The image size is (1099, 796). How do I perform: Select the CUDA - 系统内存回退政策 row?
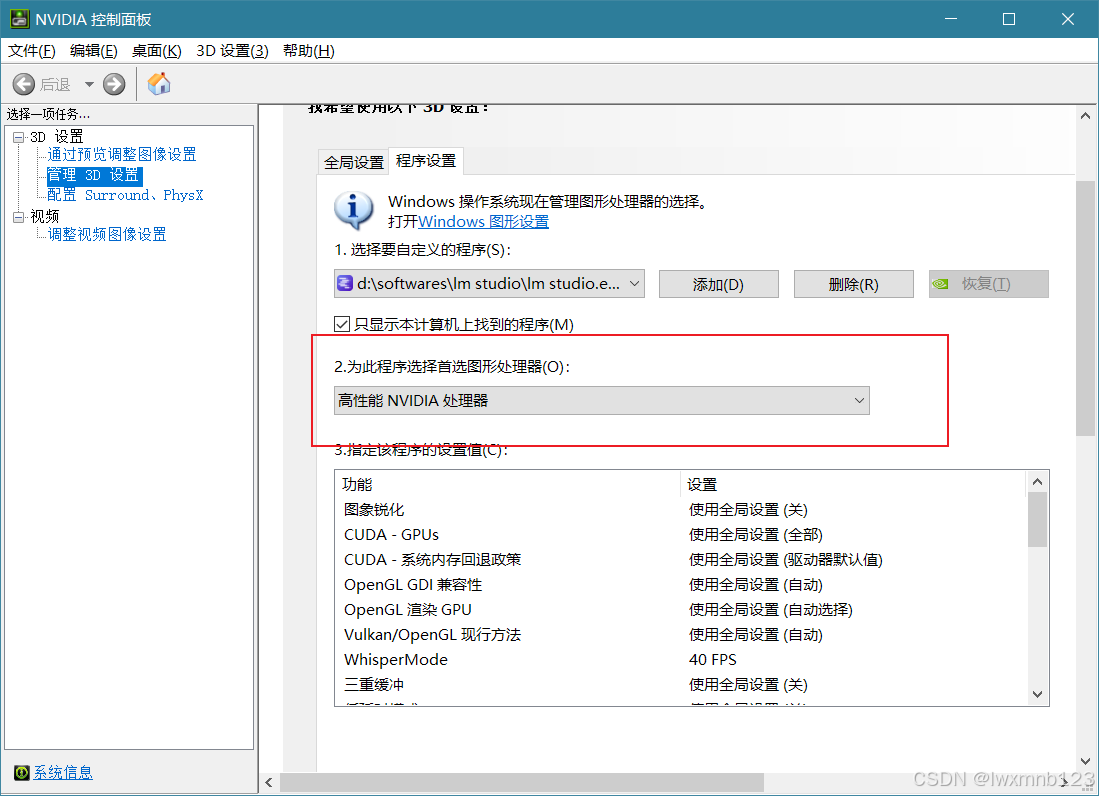point(681,560)
